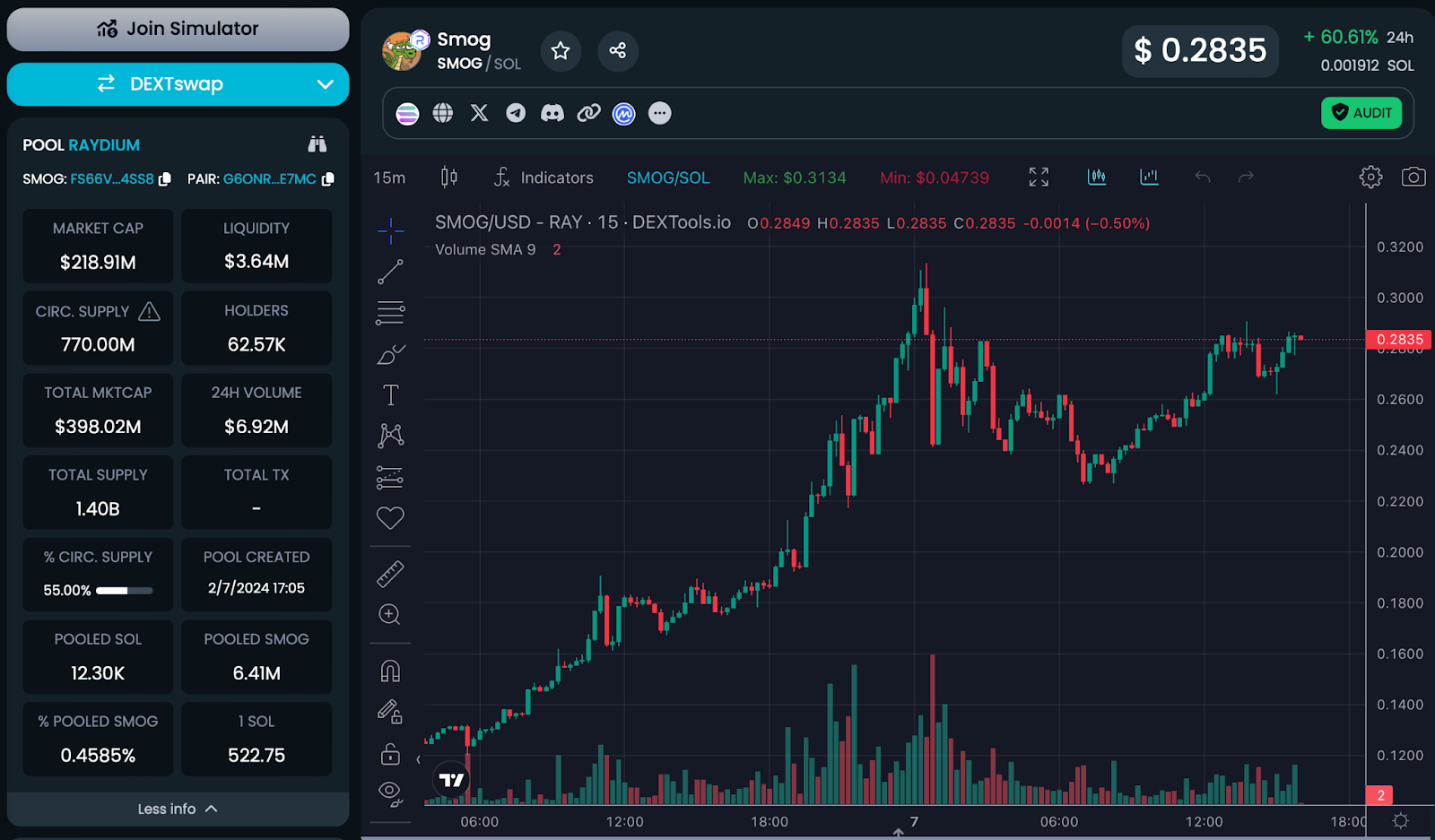Image resolution: width=1435 pixels, height=840 pixels.
Task: Copy the SMOG token address
Action: click(x=165, y=179)
